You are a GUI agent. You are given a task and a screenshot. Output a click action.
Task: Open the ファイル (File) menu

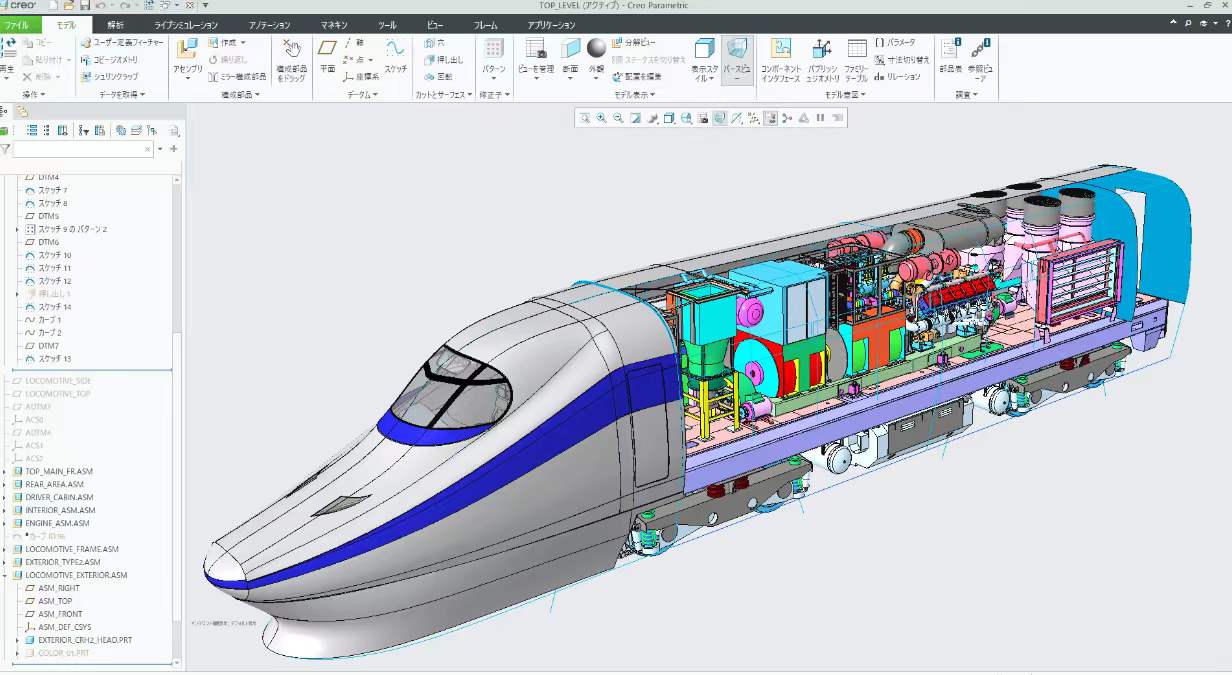click(17, 24)
